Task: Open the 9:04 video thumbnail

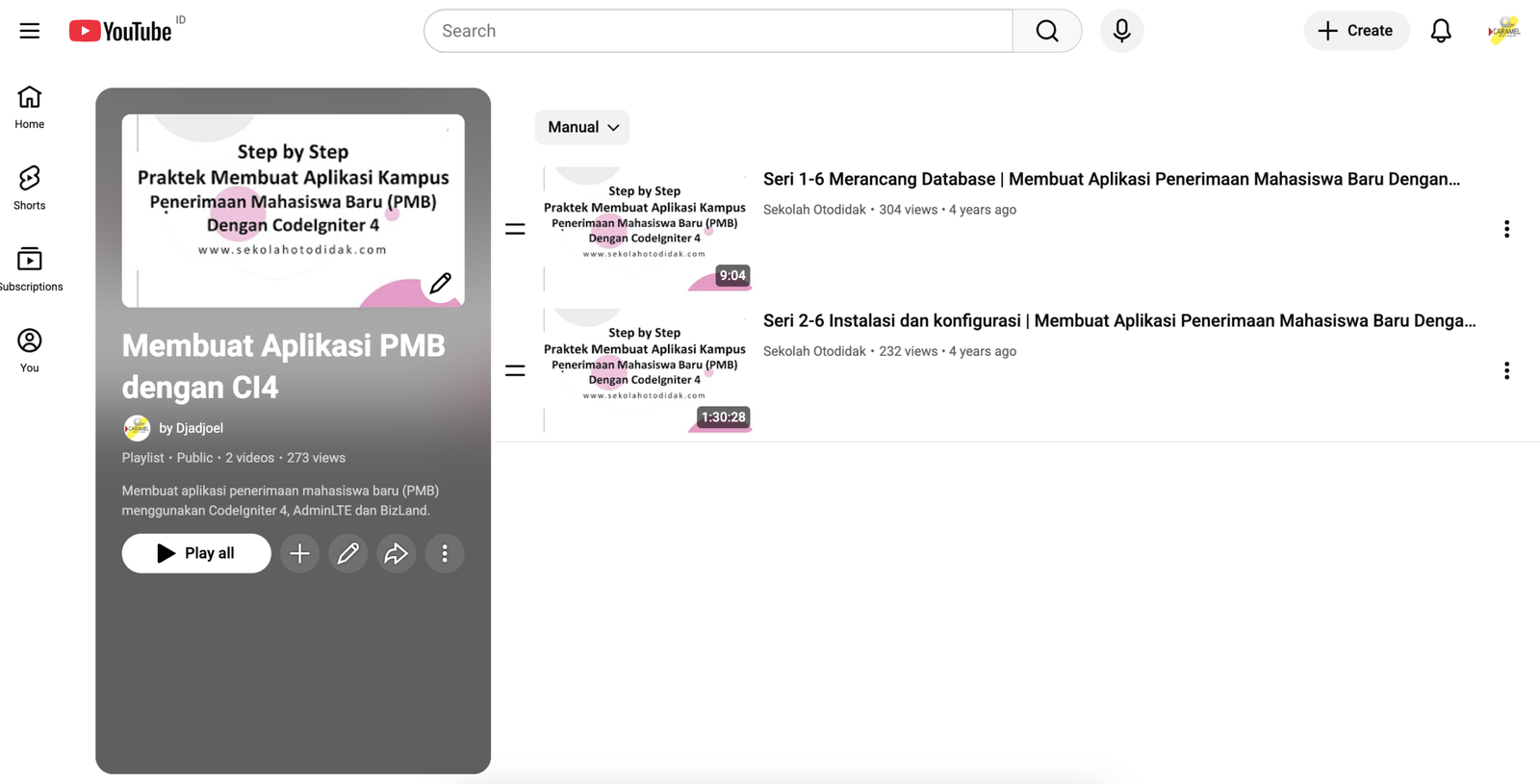Action: click(645, 229)
